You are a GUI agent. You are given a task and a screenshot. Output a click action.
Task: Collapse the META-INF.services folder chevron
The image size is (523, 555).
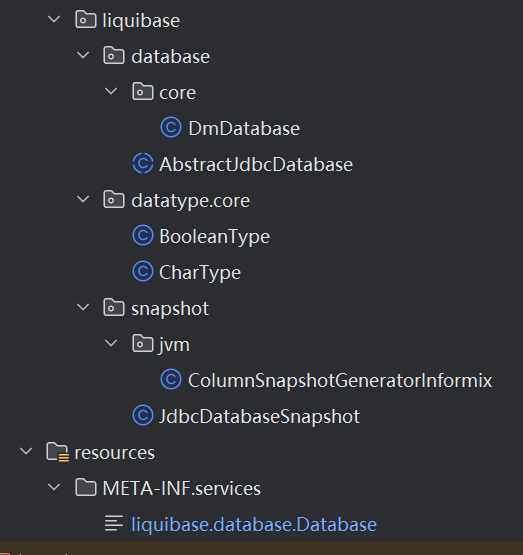pyautogui.click(x=54, y=487)
